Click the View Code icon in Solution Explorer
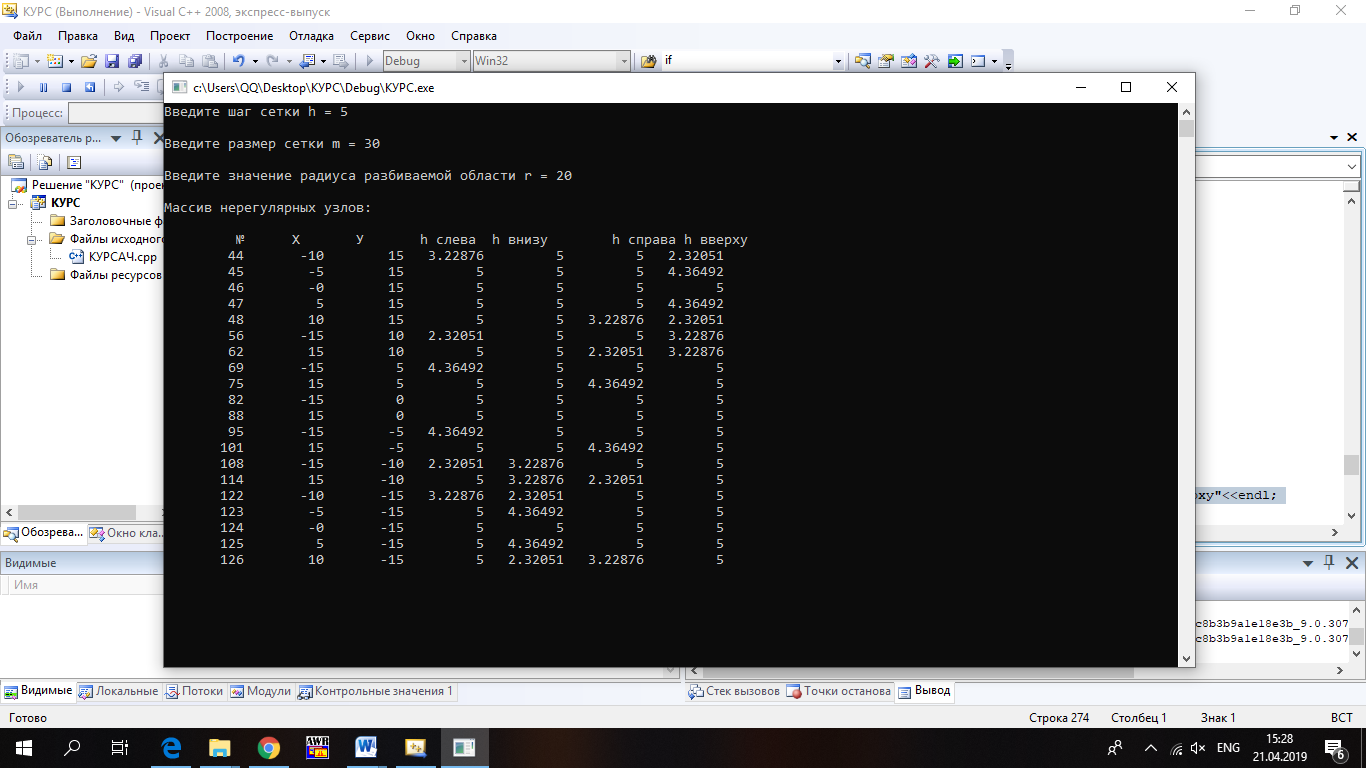Viewport: 1366px width, 768px height. 73,162
